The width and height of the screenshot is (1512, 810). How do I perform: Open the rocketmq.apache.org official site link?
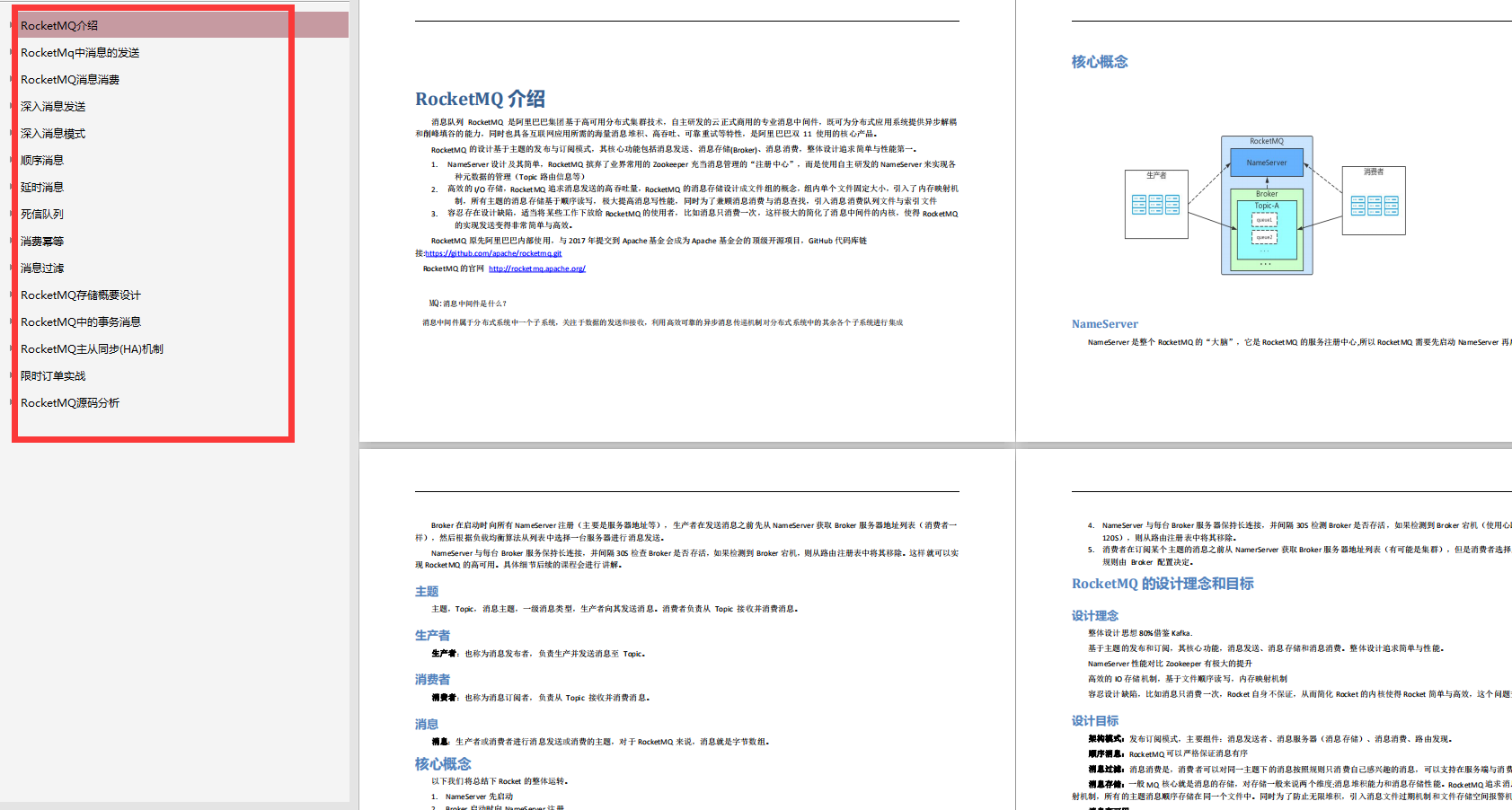pos(537,269)
